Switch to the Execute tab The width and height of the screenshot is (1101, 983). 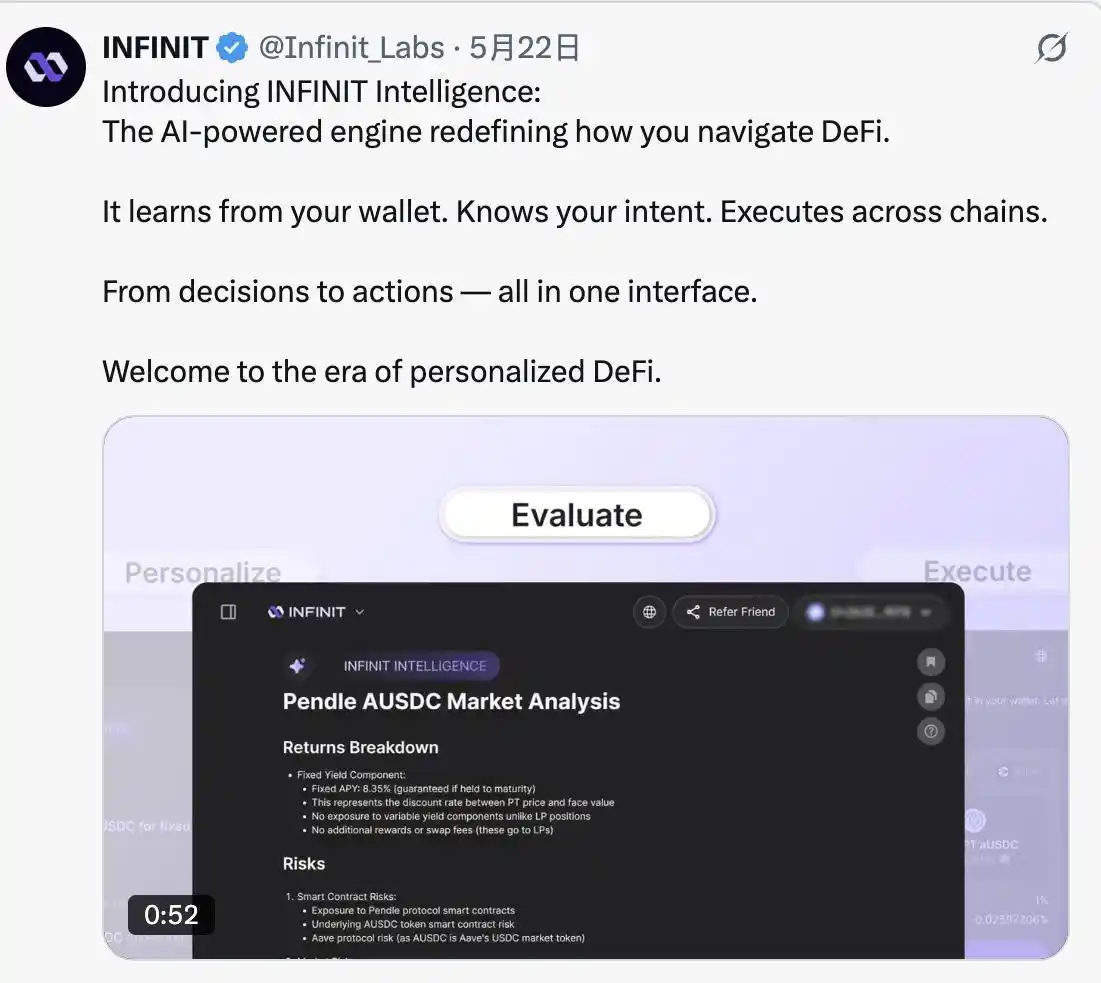tap(977, 572)
